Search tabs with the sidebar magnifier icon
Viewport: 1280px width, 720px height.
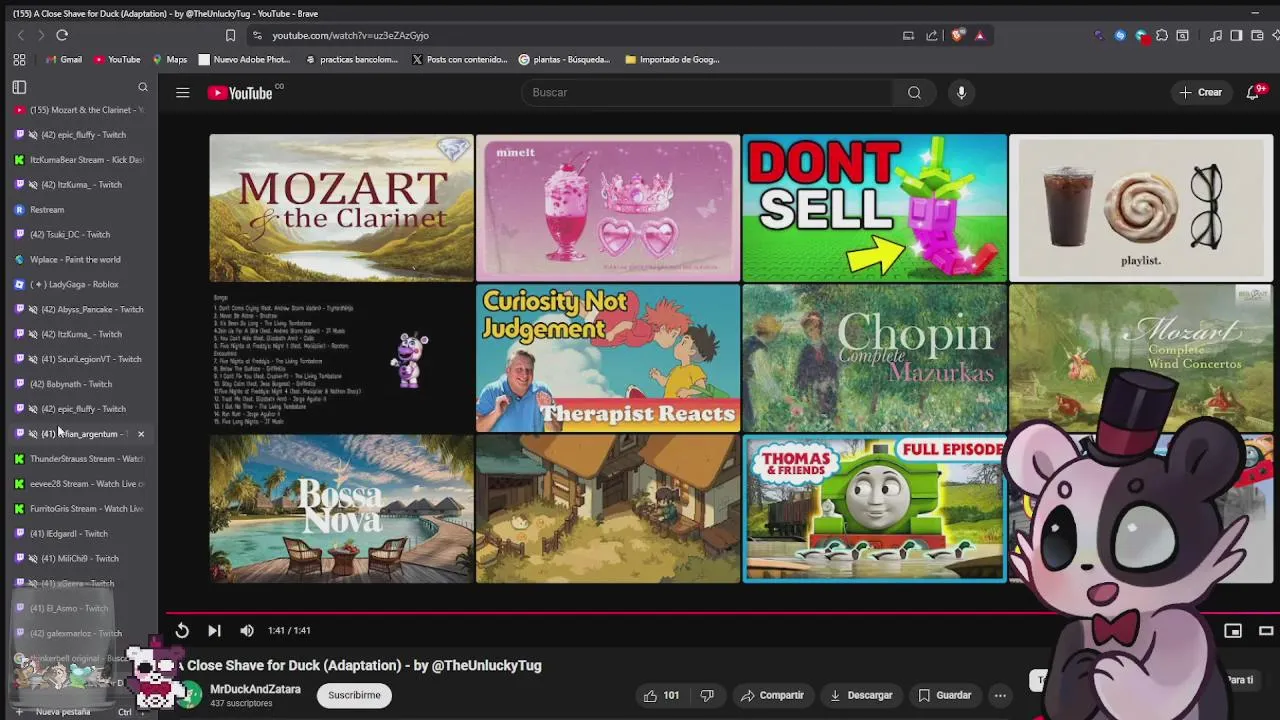click(x=143, y=87)
